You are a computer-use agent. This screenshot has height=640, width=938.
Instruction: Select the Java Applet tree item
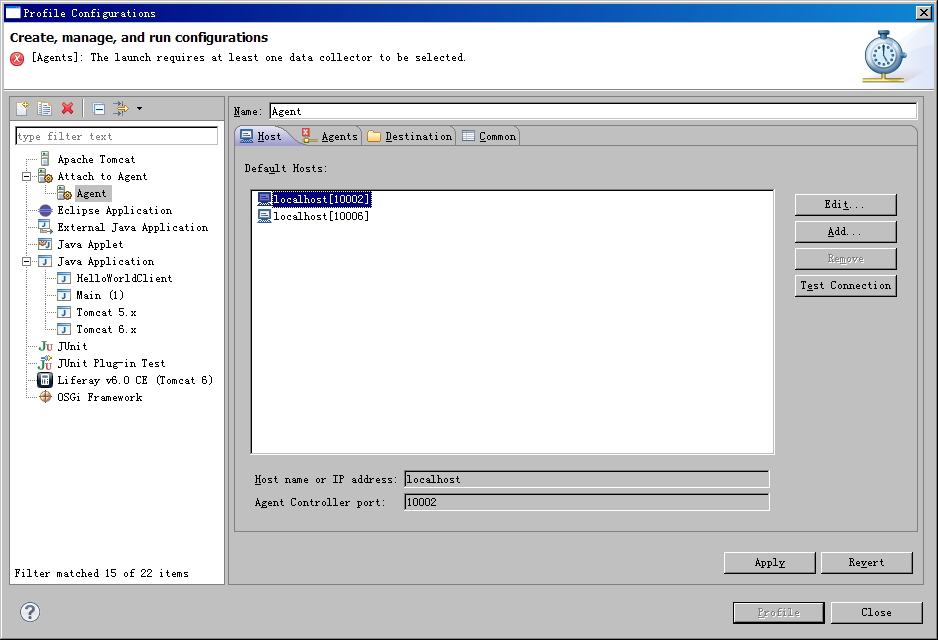point(90,244)
